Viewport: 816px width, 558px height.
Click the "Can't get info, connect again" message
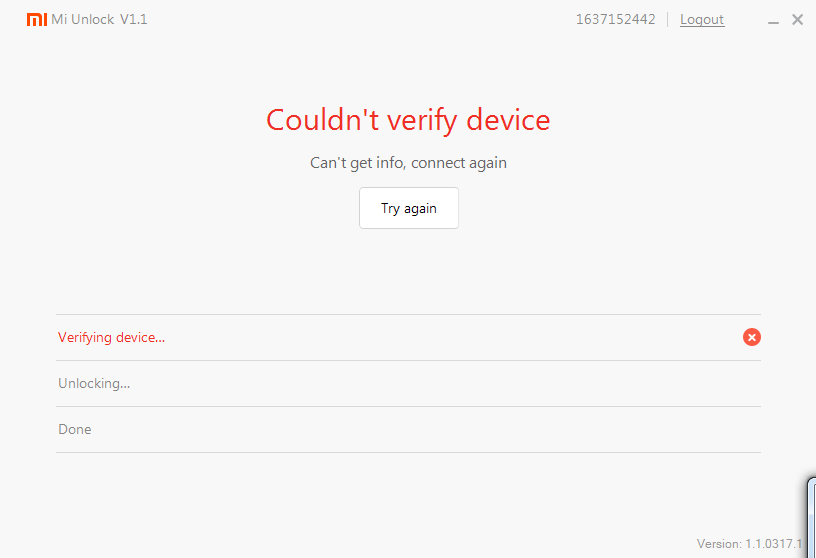point(408,162)
